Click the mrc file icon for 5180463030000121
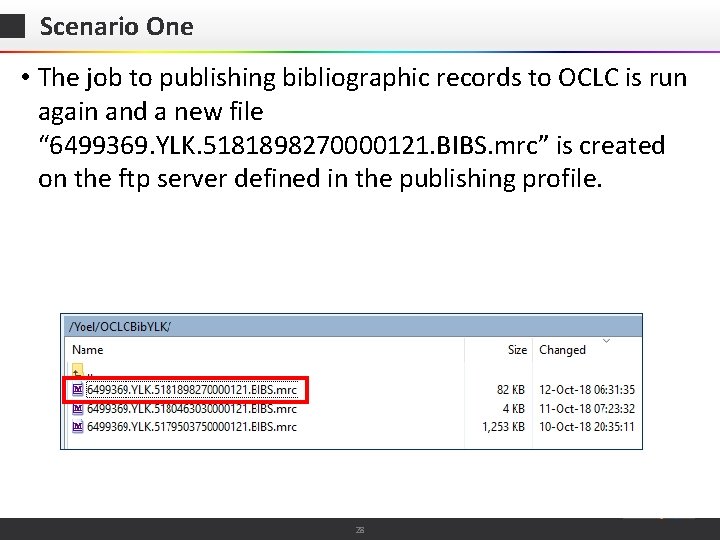 [x=78, y=408]
